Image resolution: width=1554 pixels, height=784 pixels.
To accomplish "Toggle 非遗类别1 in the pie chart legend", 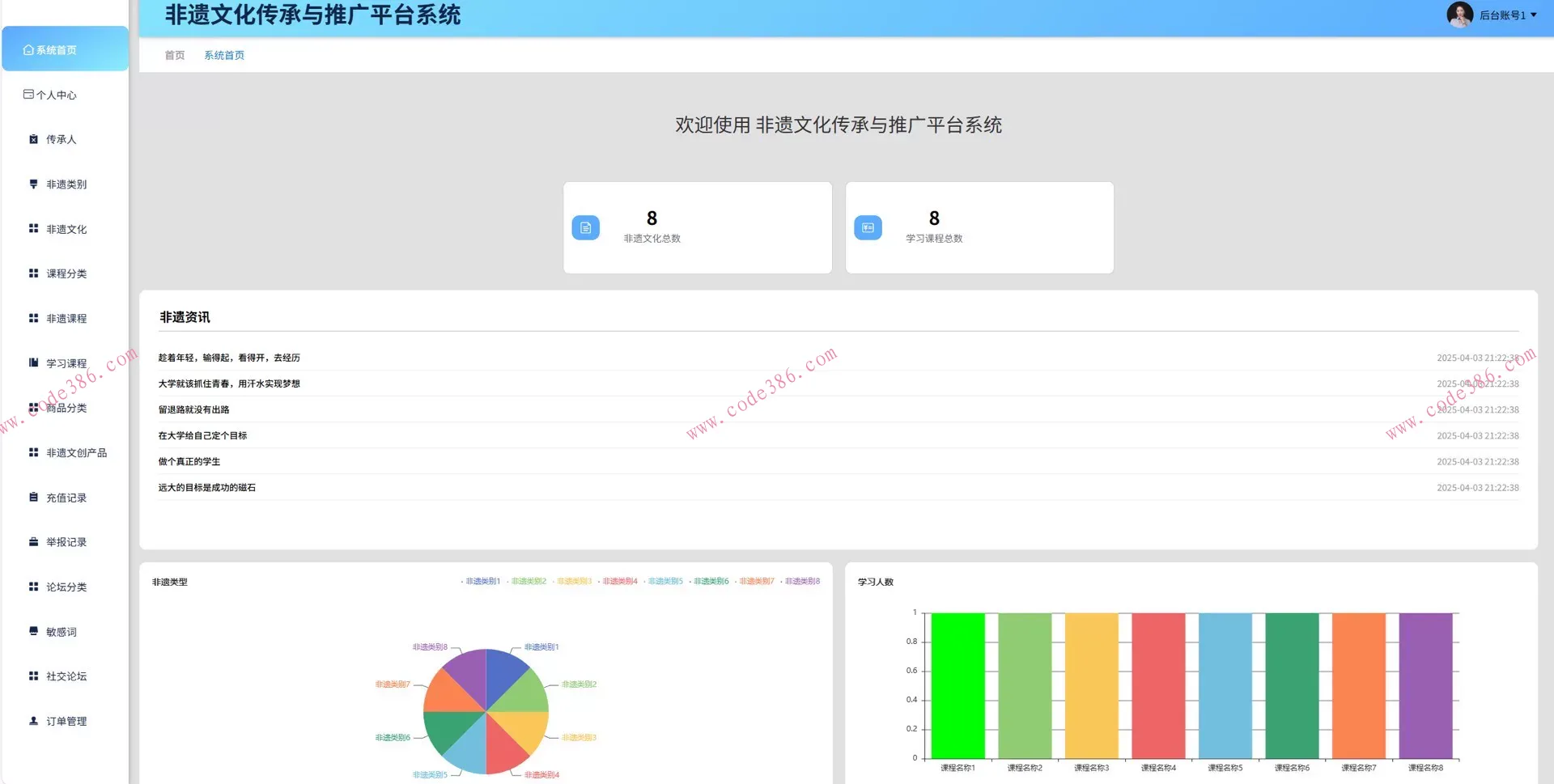I will pos(482,580).
